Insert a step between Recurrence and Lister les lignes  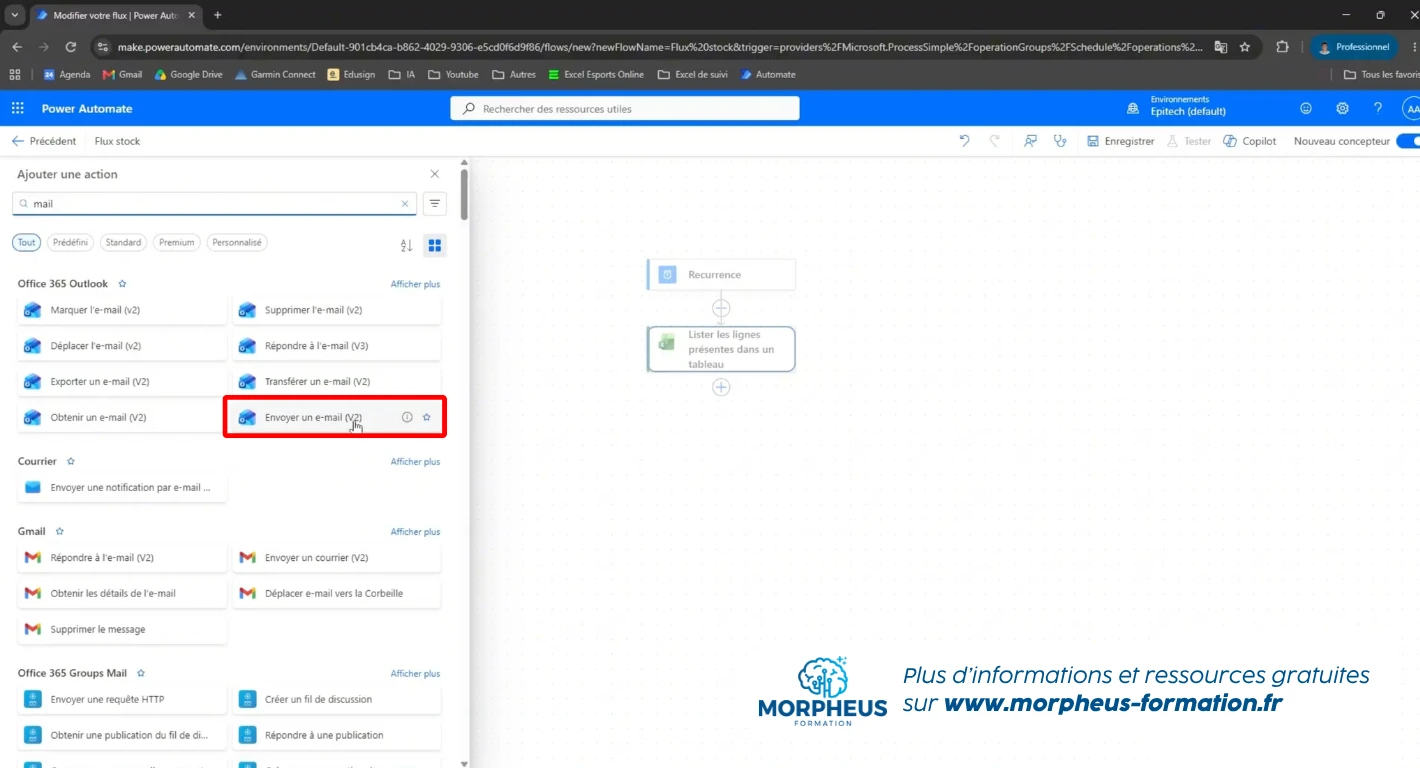721,308
